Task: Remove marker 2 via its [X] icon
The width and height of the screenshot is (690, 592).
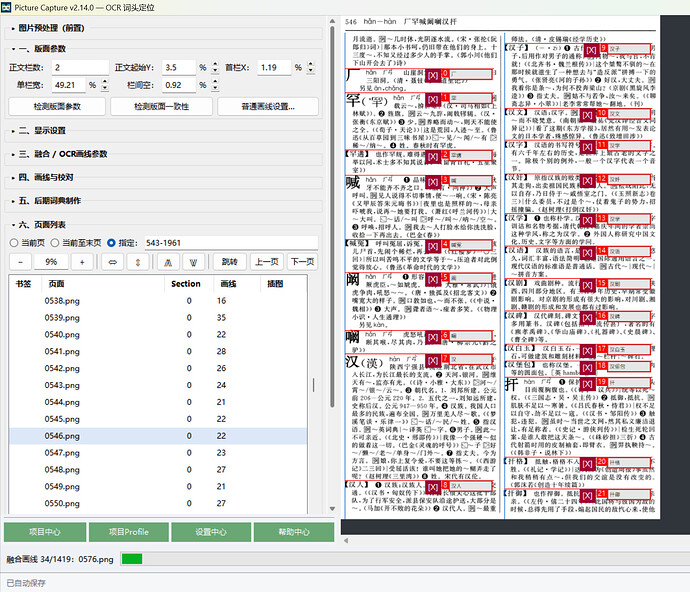Action: [x=433, y=157]
